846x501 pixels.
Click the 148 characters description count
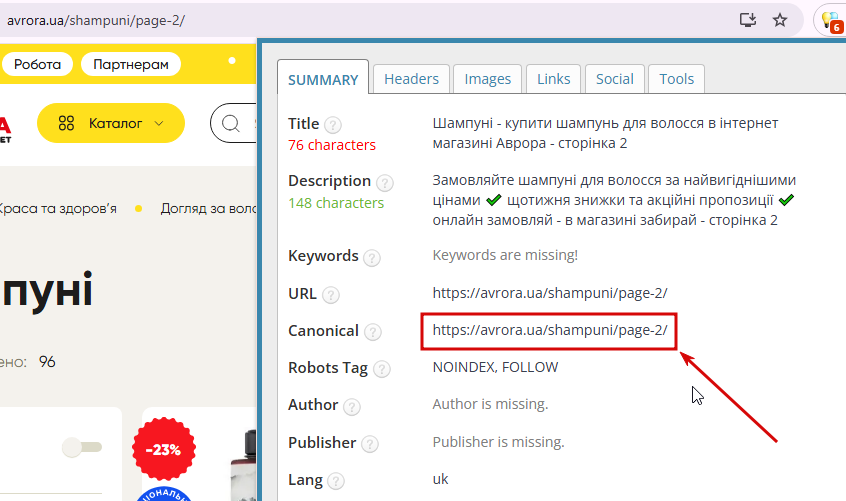pyautogui.click(x=336, y=203)
